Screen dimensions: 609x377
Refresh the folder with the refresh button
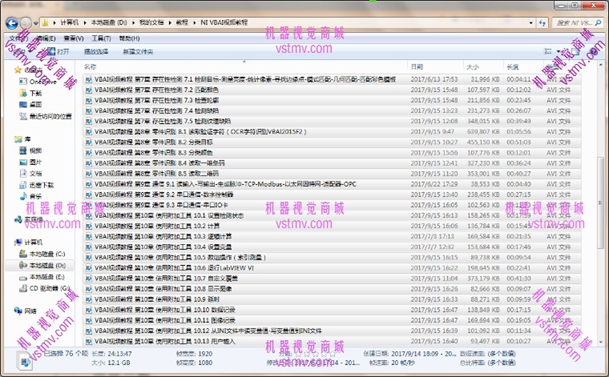[542, 23]
